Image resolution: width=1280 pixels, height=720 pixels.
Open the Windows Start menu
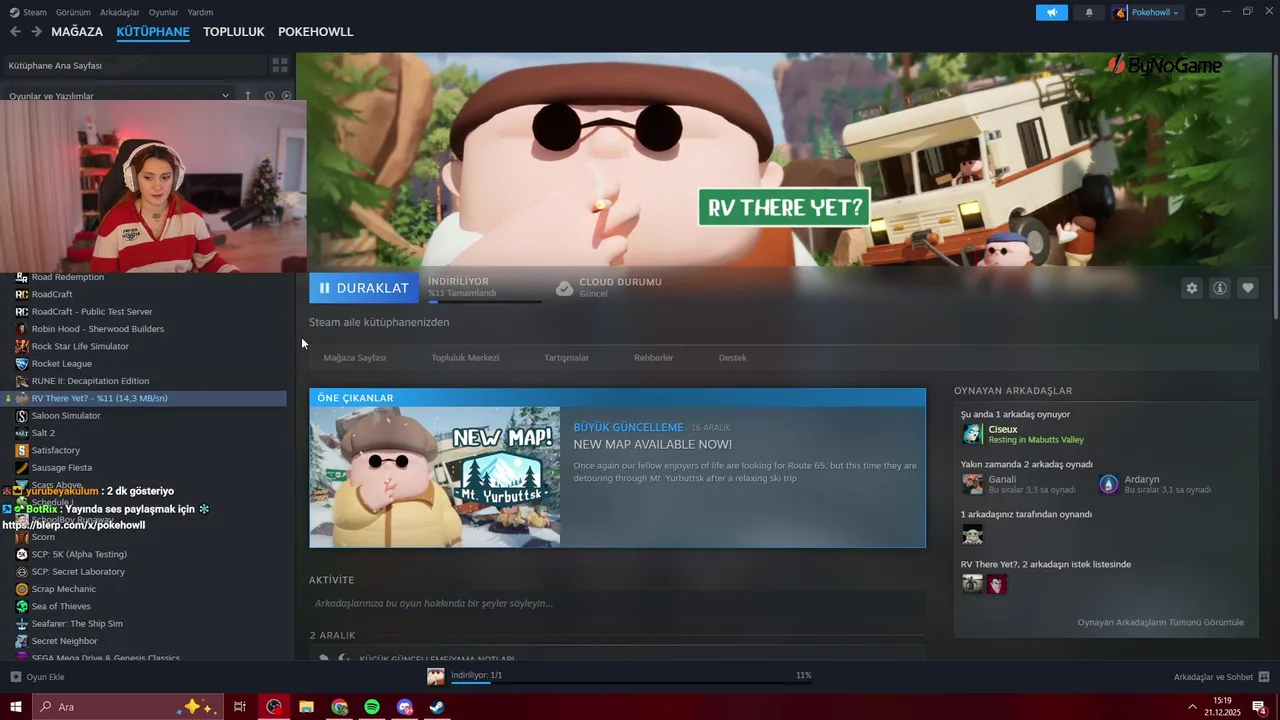[16, 707]
